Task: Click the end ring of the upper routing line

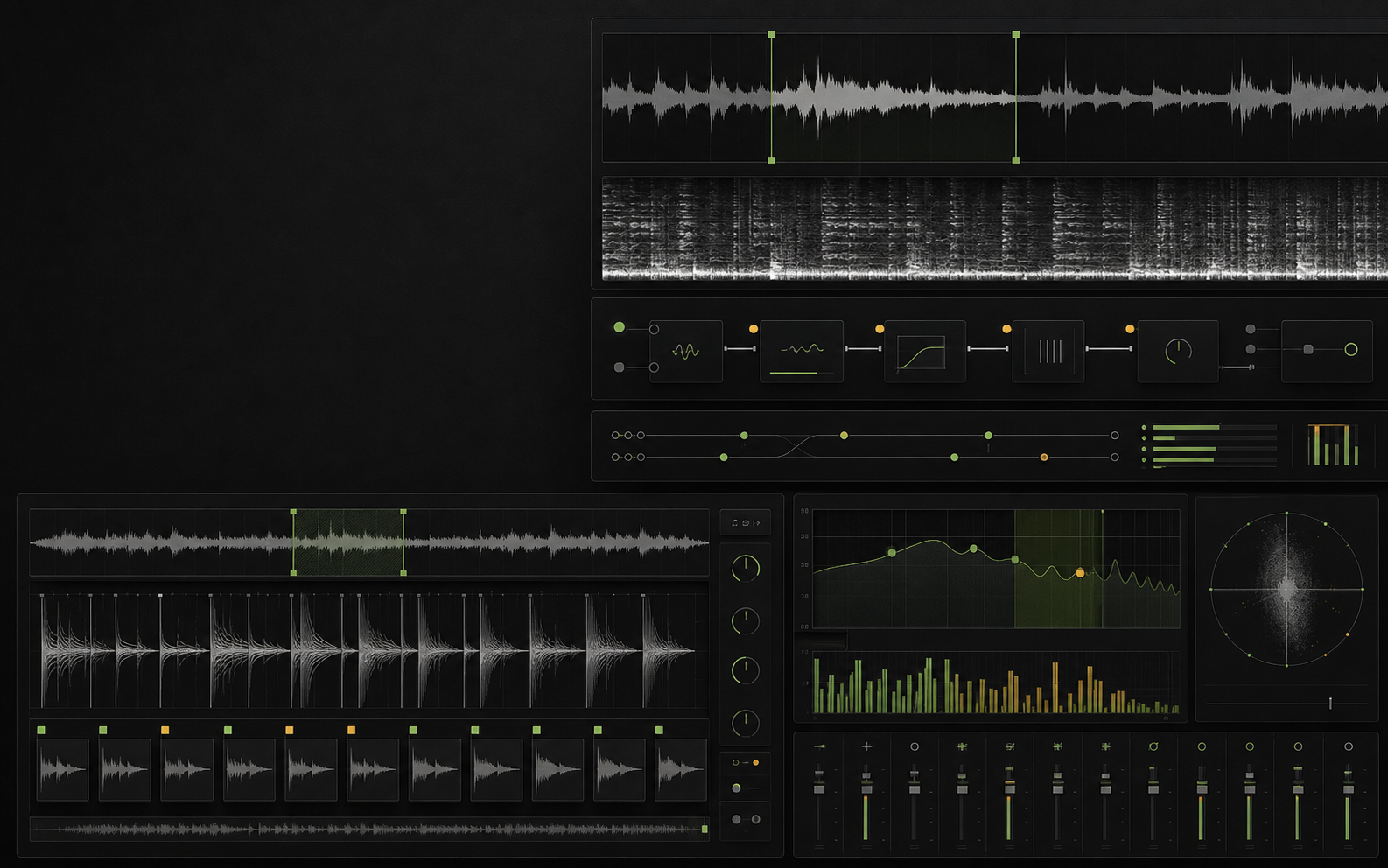Action: 1114,435
